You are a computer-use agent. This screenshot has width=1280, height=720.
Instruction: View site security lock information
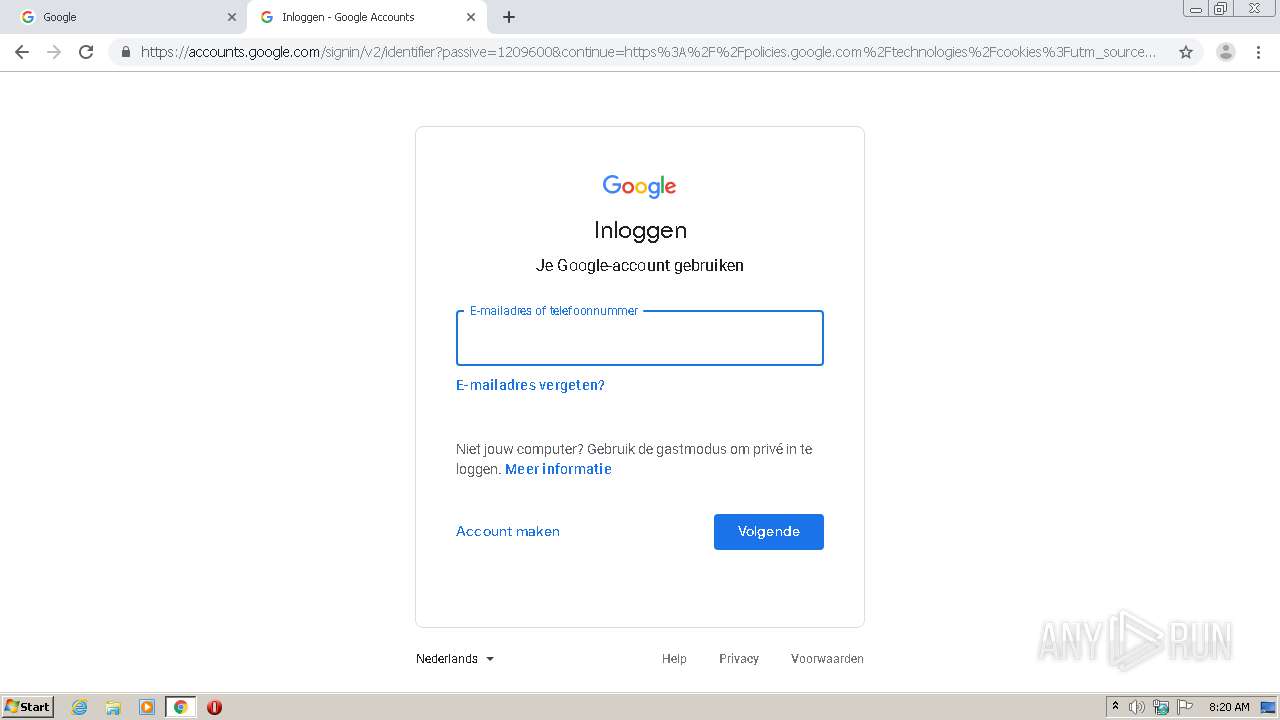pyautogui.click(x=126, y=52)
